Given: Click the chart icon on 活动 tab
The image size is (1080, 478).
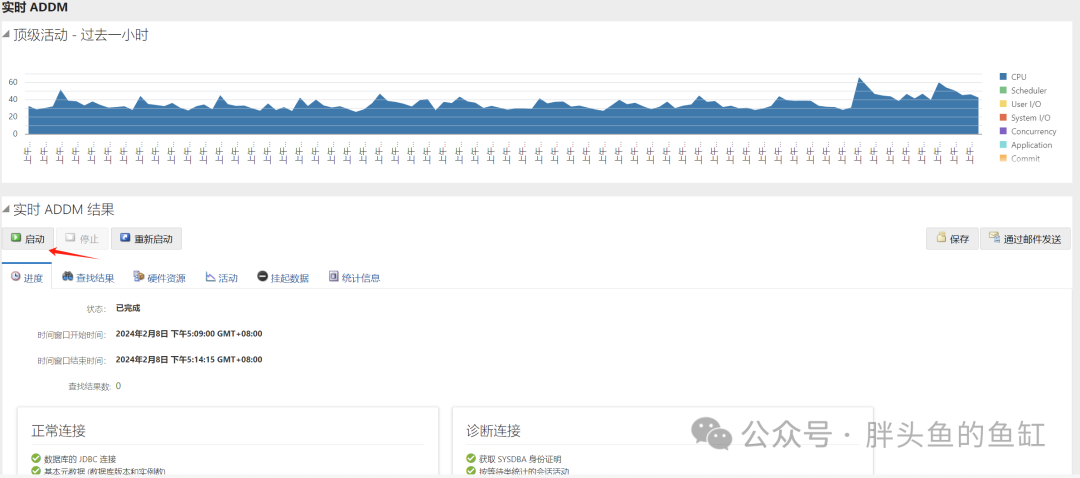Looking at the screenshot, I should tap(210, 277).
